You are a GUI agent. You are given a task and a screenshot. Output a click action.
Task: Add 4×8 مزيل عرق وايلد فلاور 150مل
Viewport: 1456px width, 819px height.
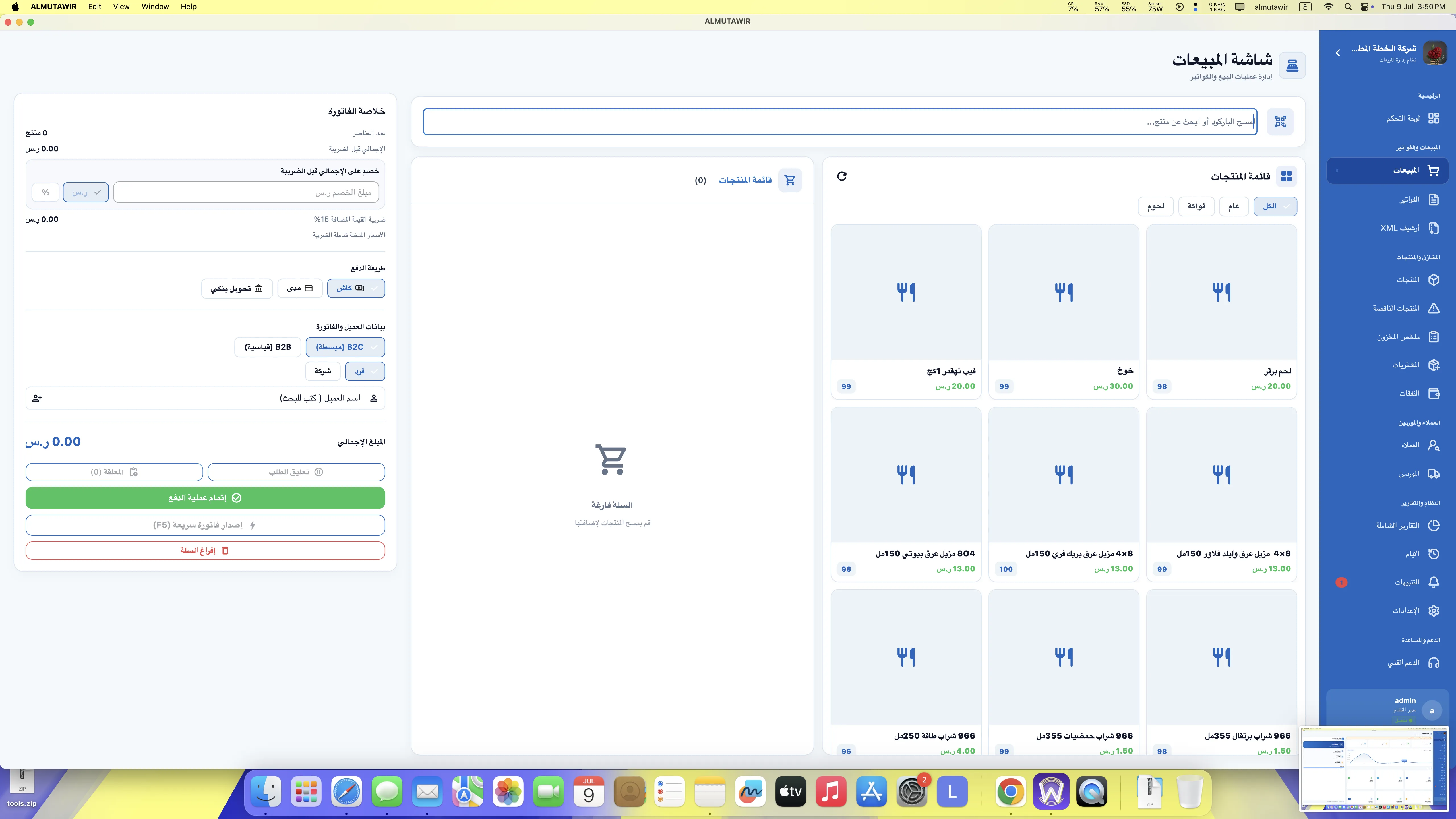(1221, 495)
